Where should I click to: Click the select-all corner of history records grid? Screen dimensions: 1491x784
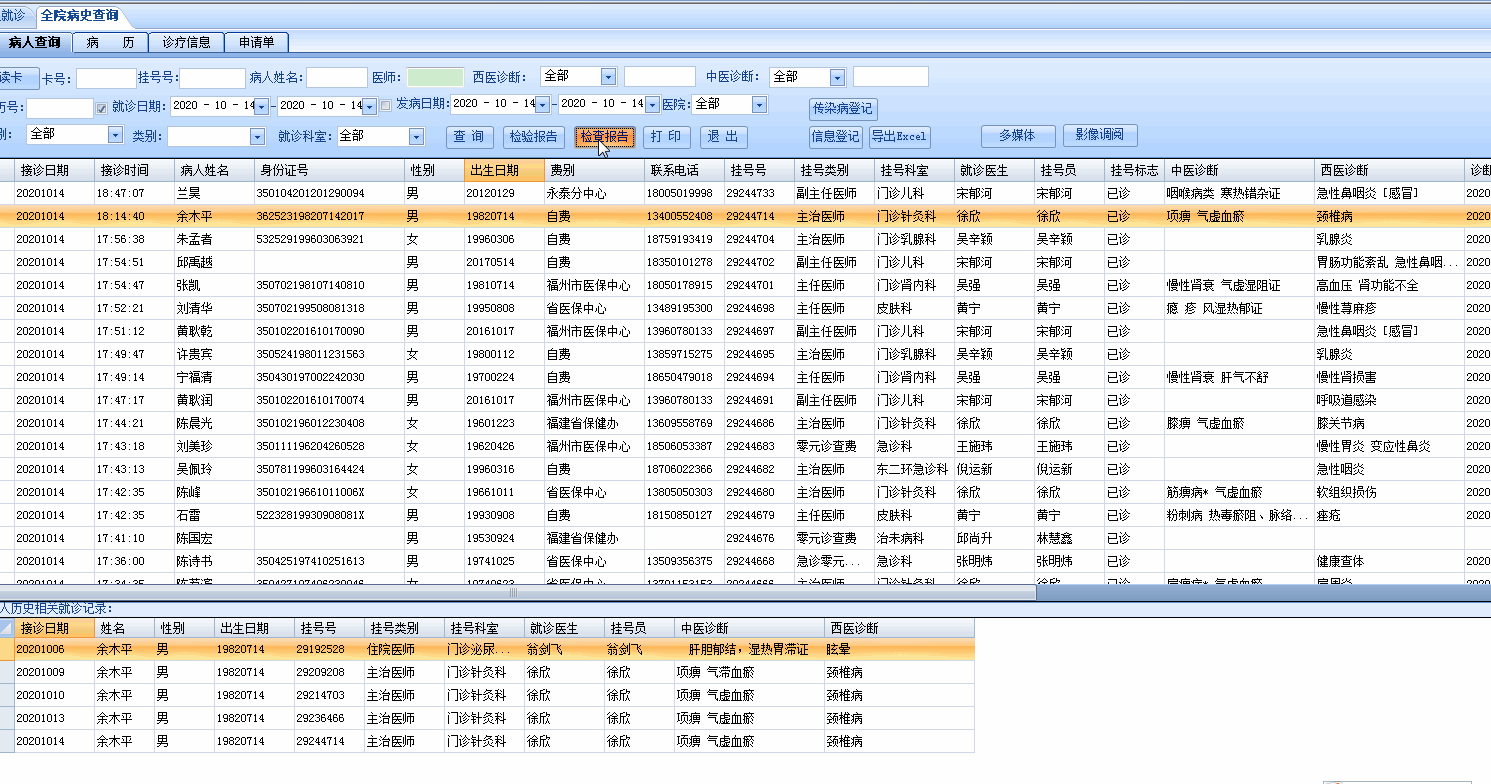point(7,628)
